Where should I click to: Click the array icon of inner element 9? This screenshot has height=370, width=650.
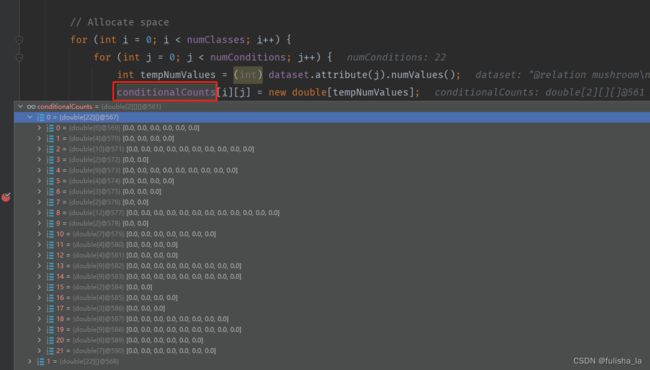pyautogui.click(x=50, y=223)
